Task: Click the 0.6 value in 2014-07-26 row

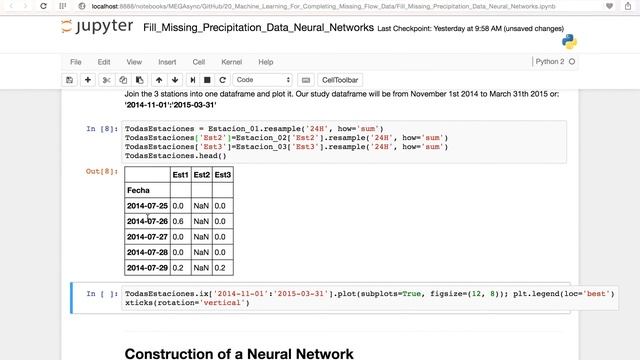Action: [178, 221]
